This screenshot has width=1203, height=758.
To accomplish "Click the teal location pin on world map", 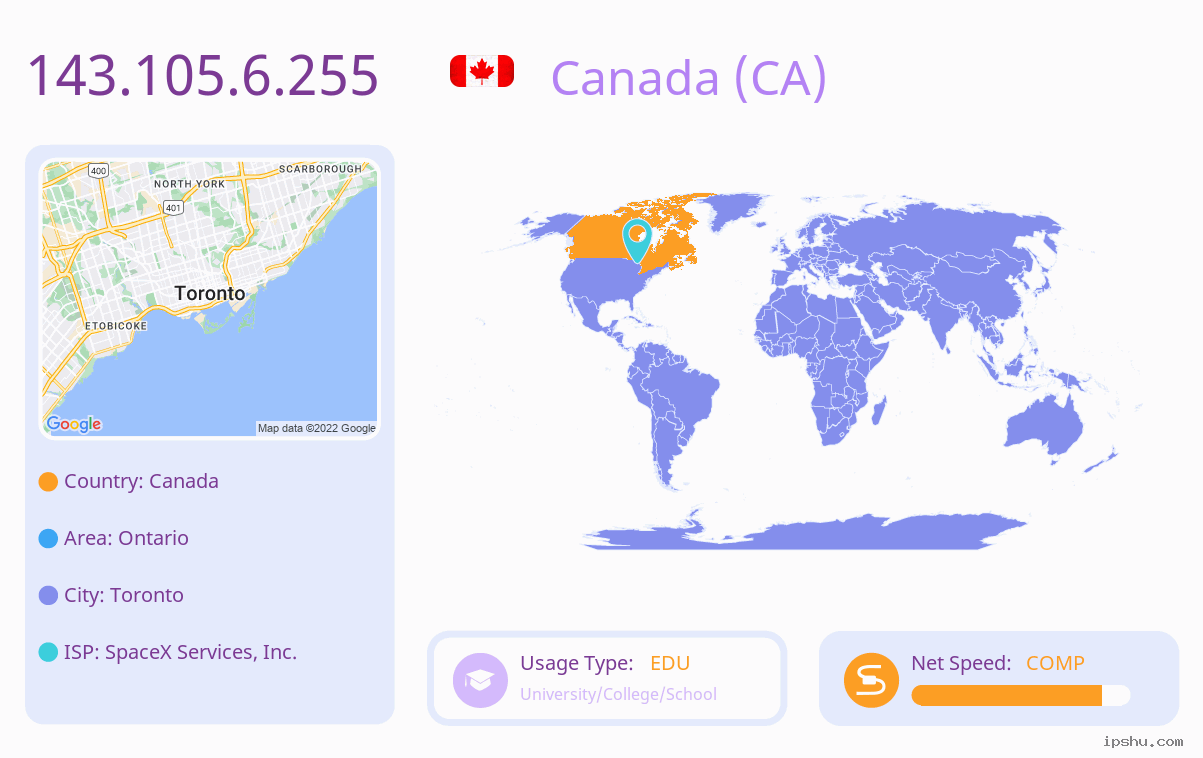I will [x=637, y=240].
